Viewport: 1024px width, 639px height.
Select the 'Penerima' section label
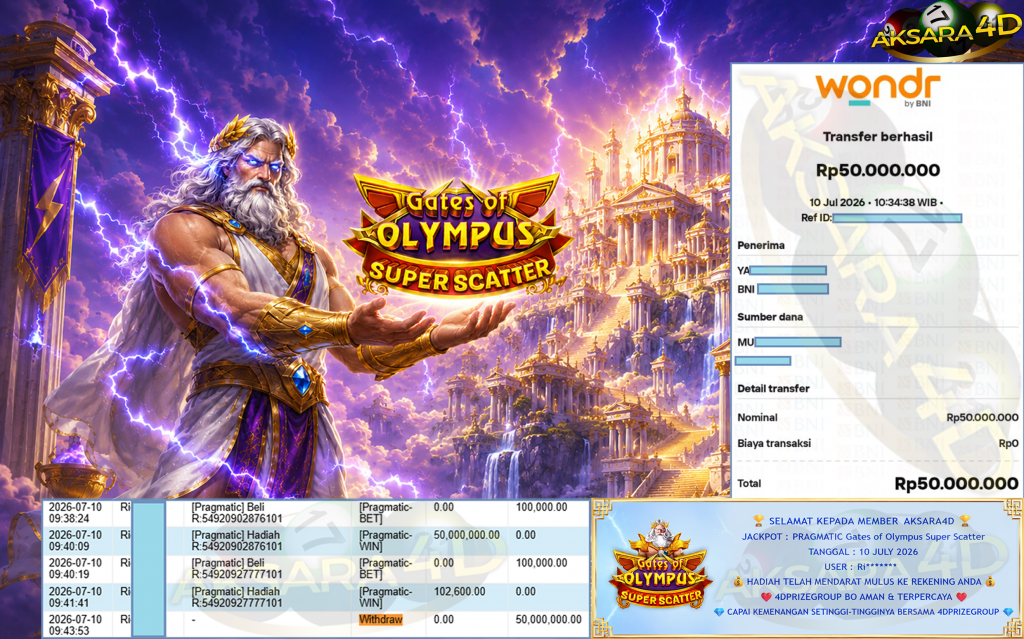(761, 245)
